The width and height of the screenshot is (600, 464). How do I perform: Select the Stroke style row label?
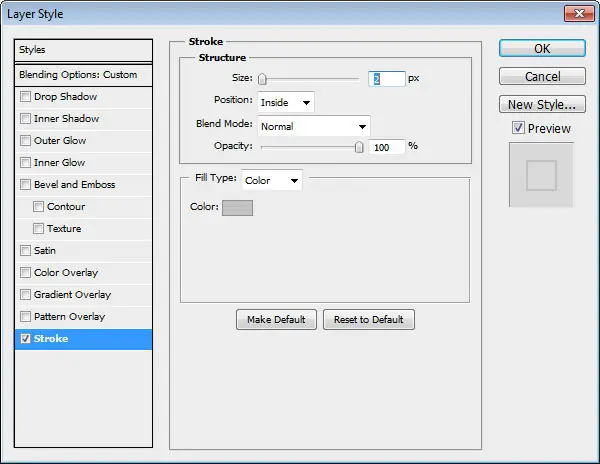point(51,339)
